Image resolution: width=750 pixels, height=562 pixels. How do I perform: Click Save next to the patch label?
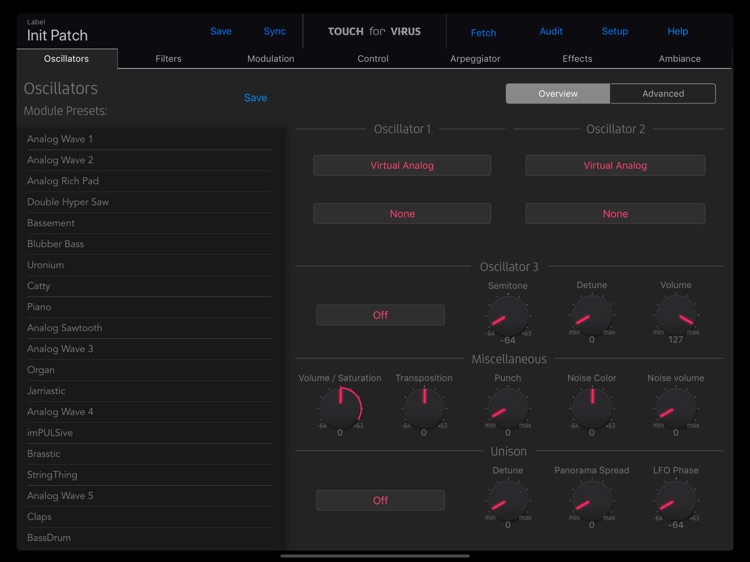(221, 32)
